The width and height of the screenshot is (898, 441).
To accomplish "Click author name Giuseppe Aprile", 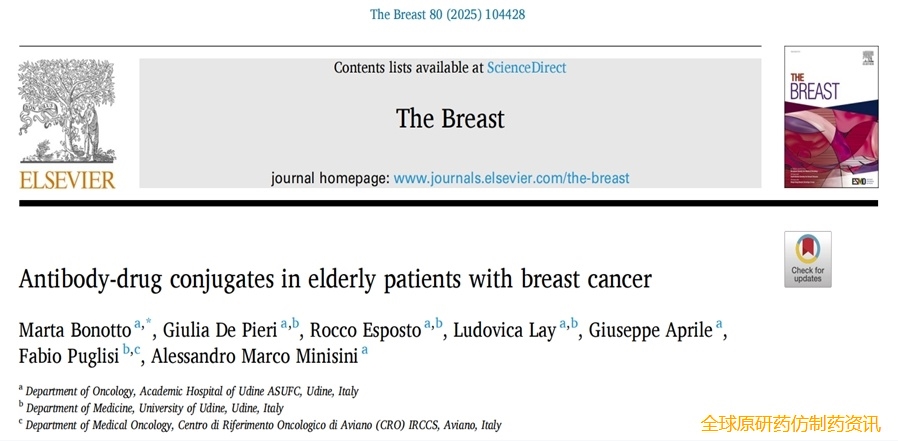I will [x=651, y=331].
